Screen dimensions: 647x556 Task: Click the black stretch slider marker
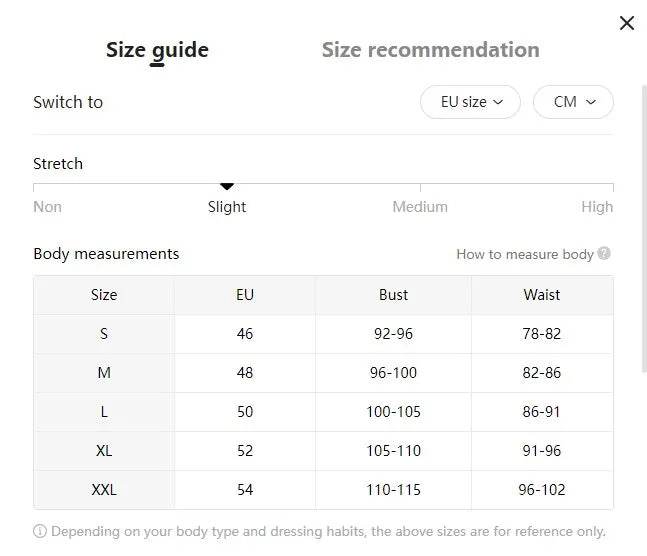point(227,186)
